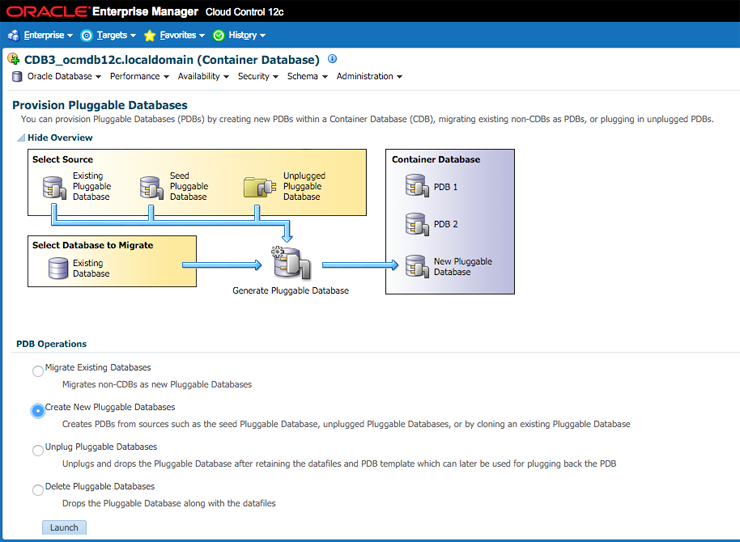This screenshot has height=542, width=740.
Task: Expand the Oracle Database menu
Action: pos(64,76)
